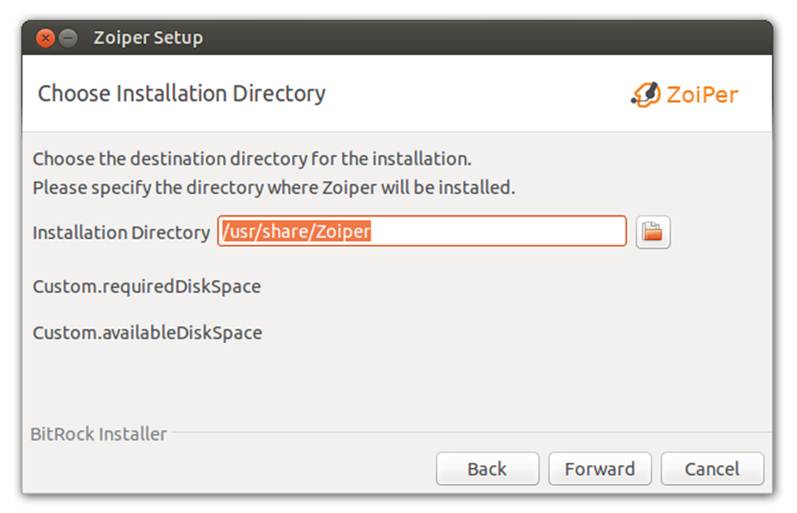Screen dimensions: 797x513
Task: Click the Choose Installation Directory heading
Action: click(x=181, y=94)
